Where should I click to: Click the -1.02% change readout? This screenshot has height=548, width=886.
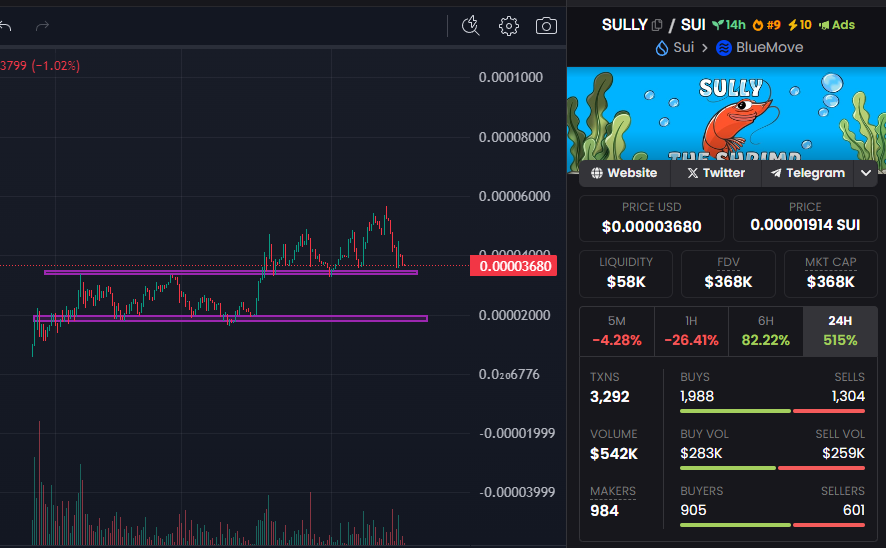pos(56,66)
